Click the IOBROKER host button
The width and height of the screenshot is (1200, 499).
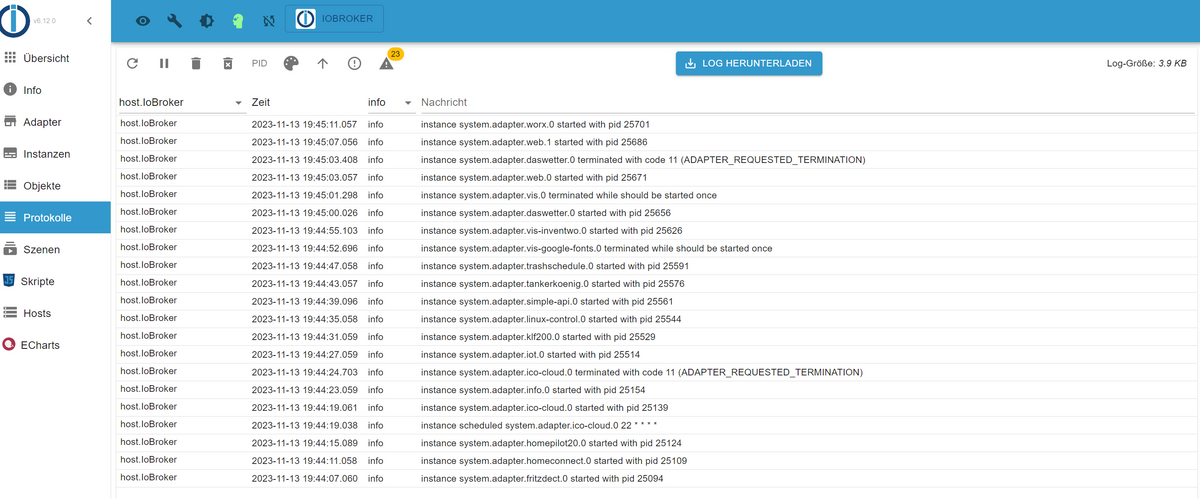334,19
